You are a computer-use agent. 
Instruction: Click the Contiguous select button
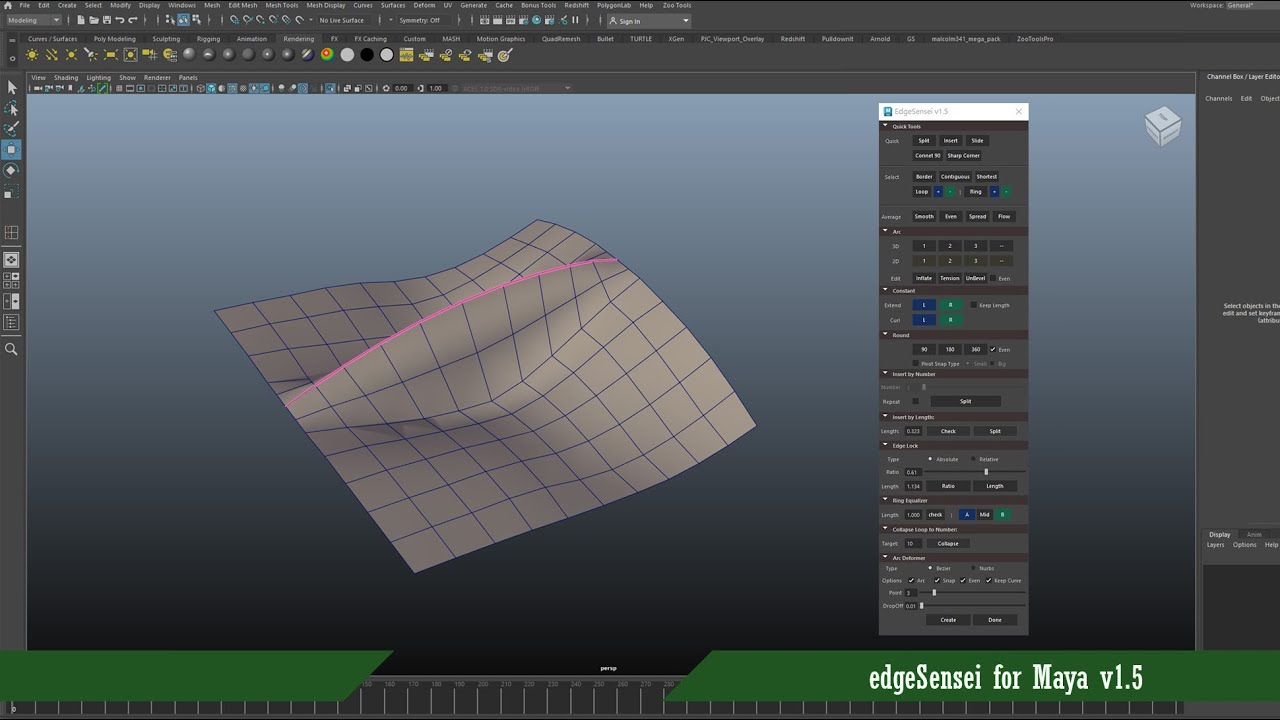955,176
